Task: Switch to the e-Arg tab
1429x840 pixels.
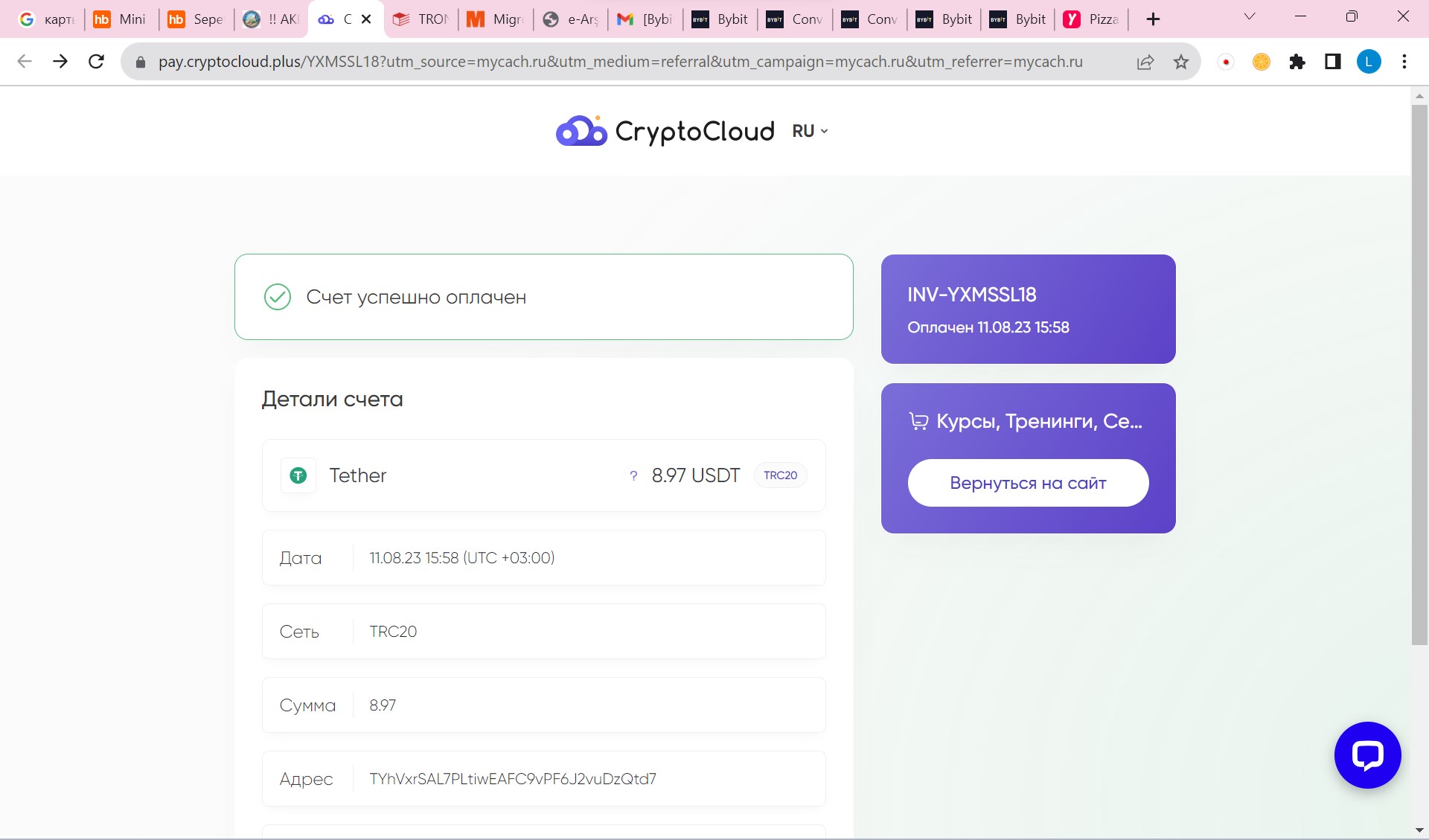Action: pos(570,19)
